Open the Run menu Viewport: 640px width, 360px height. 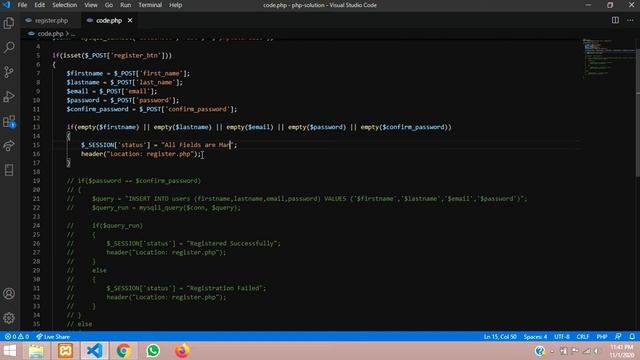pos(126,5)
